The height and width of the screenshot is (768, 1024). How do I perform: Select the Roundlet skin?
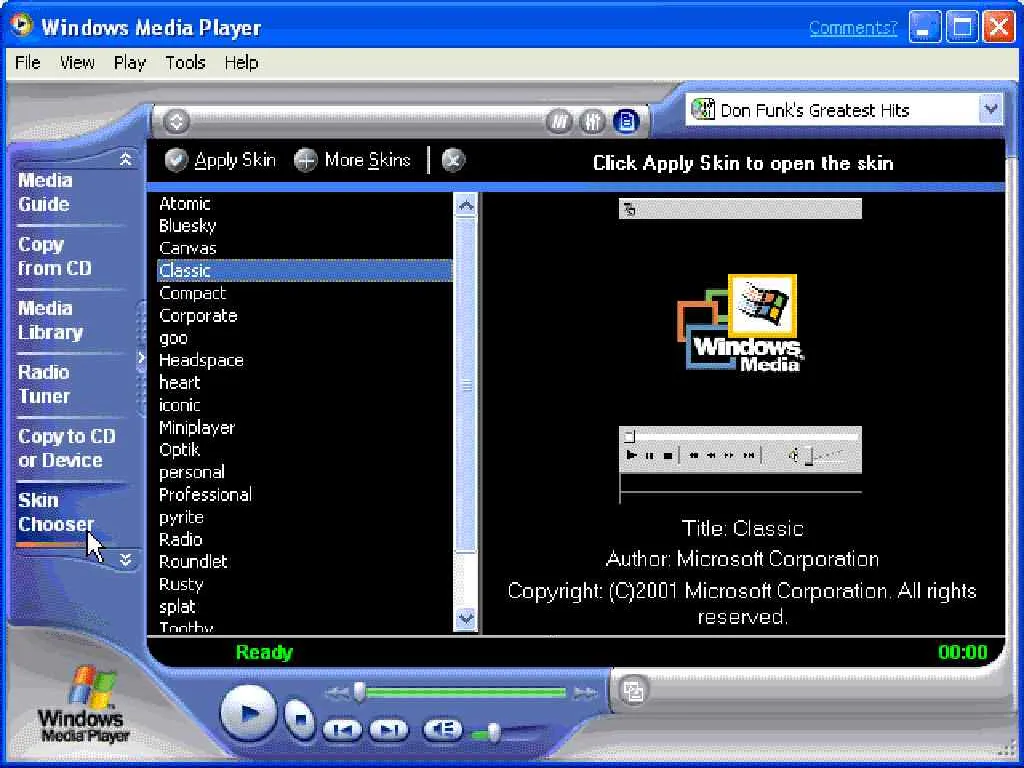[304, 562]
